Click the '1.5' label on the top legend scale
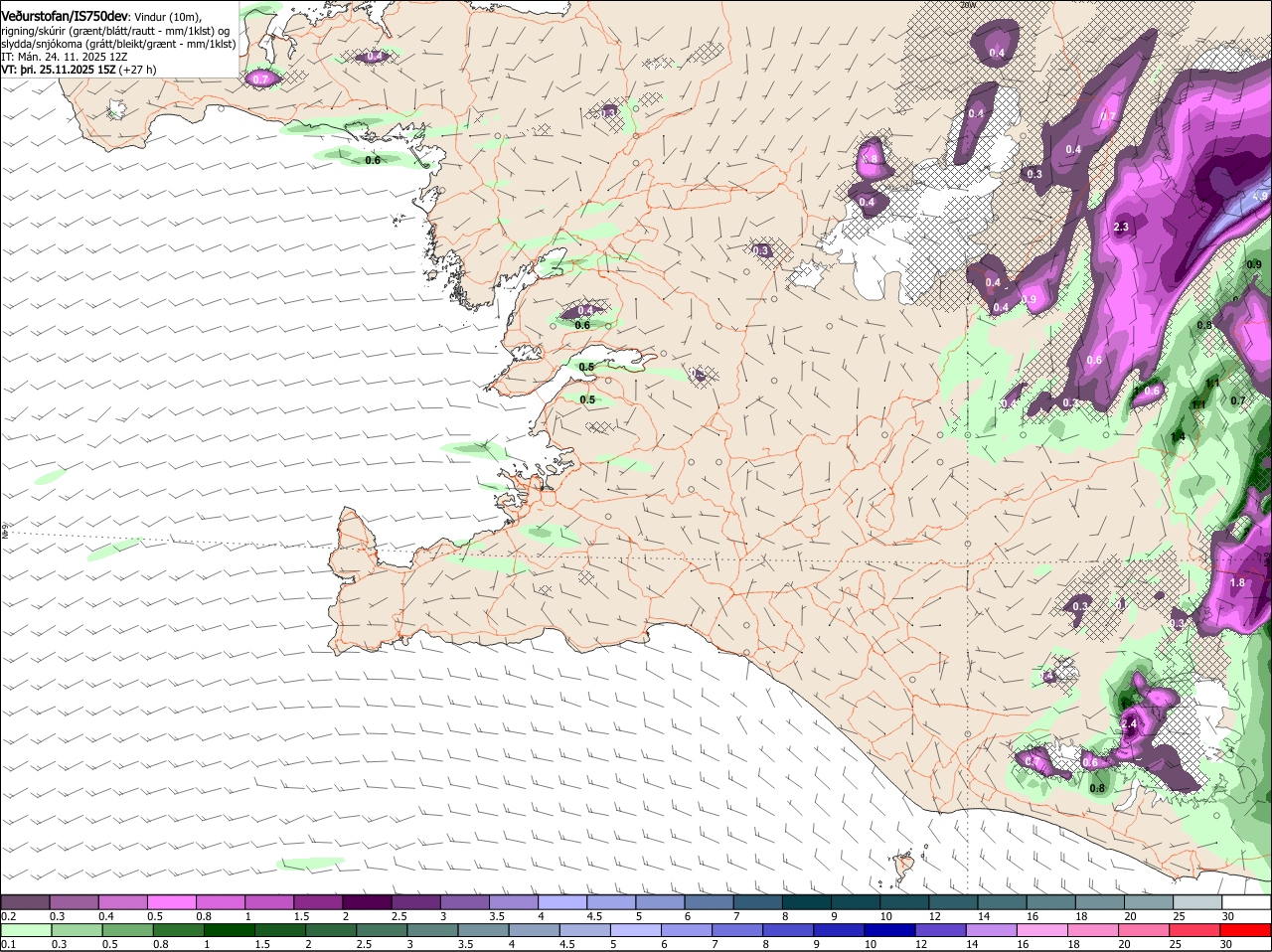 (301, 916)
